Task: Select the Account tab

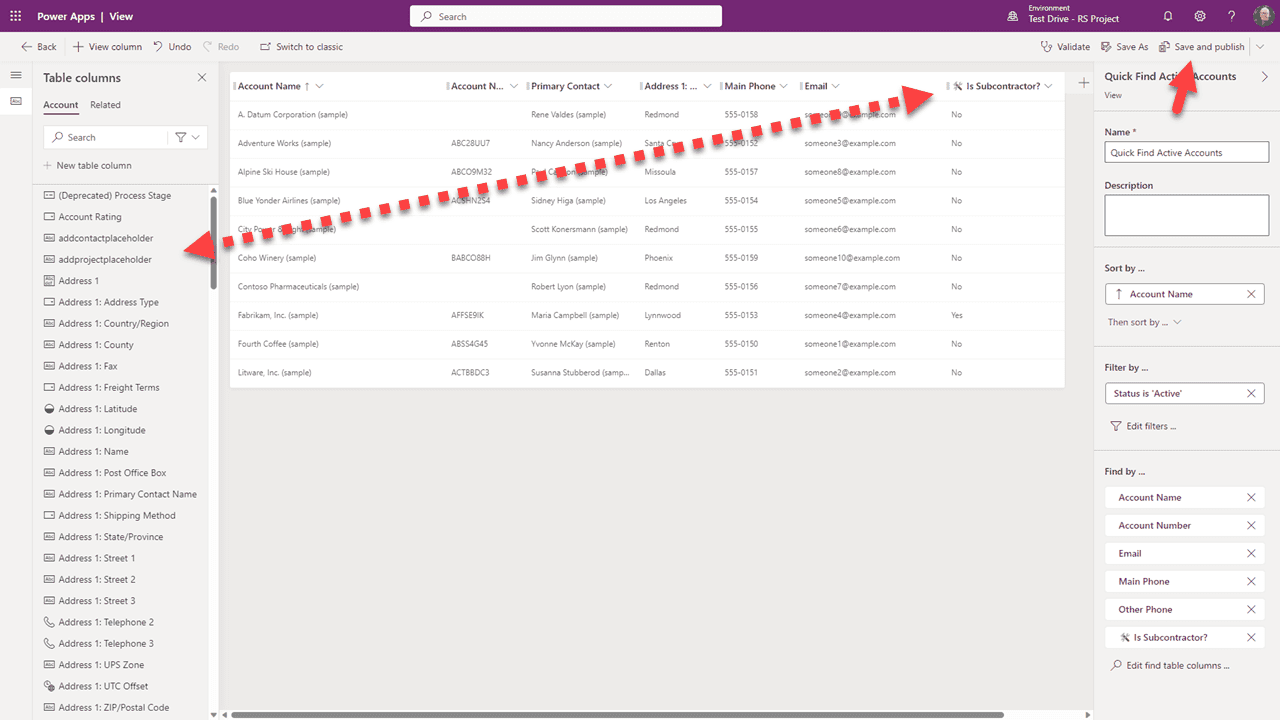Action: 60,104
